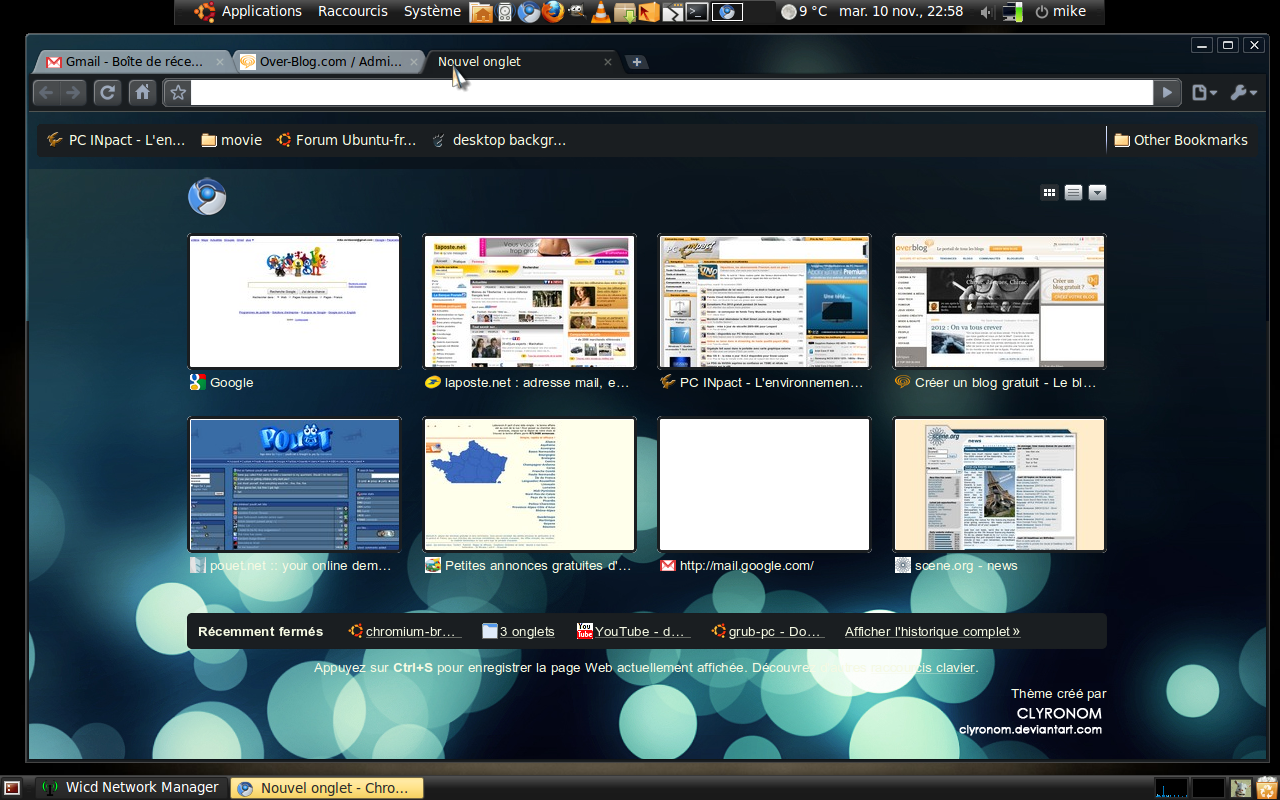Switch to Wicd Network Manager window
The image size is (1280, 800).
point(131,788)
